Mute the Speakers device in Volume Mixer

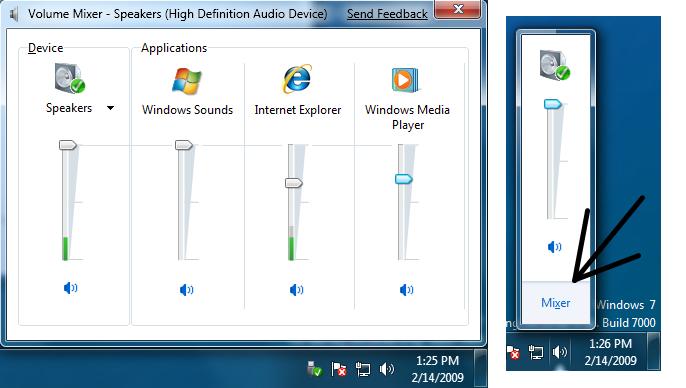[70, 288]
